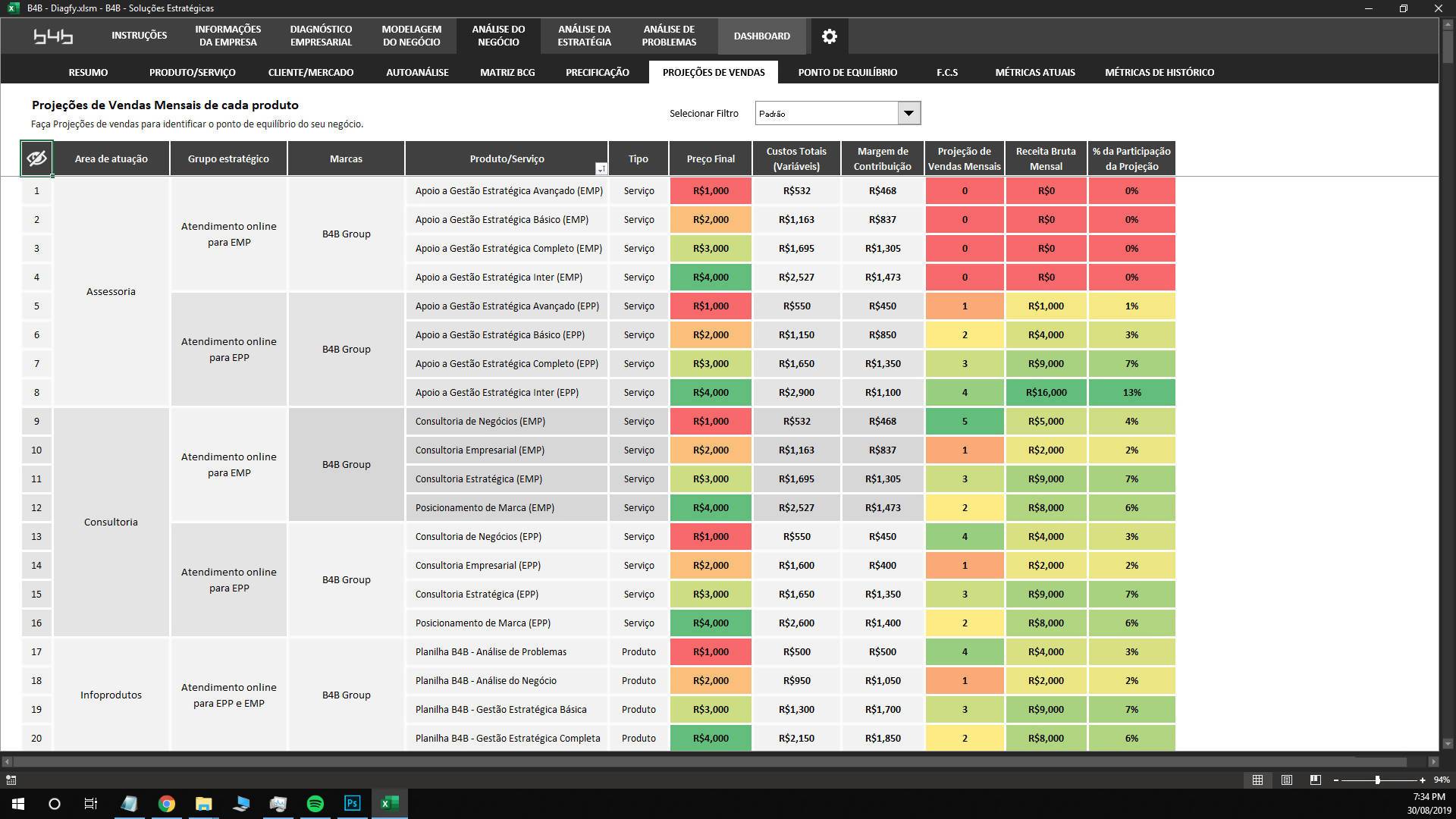
Task: Select the Infoprodutos area cell
Action: (x=111, y=695)
